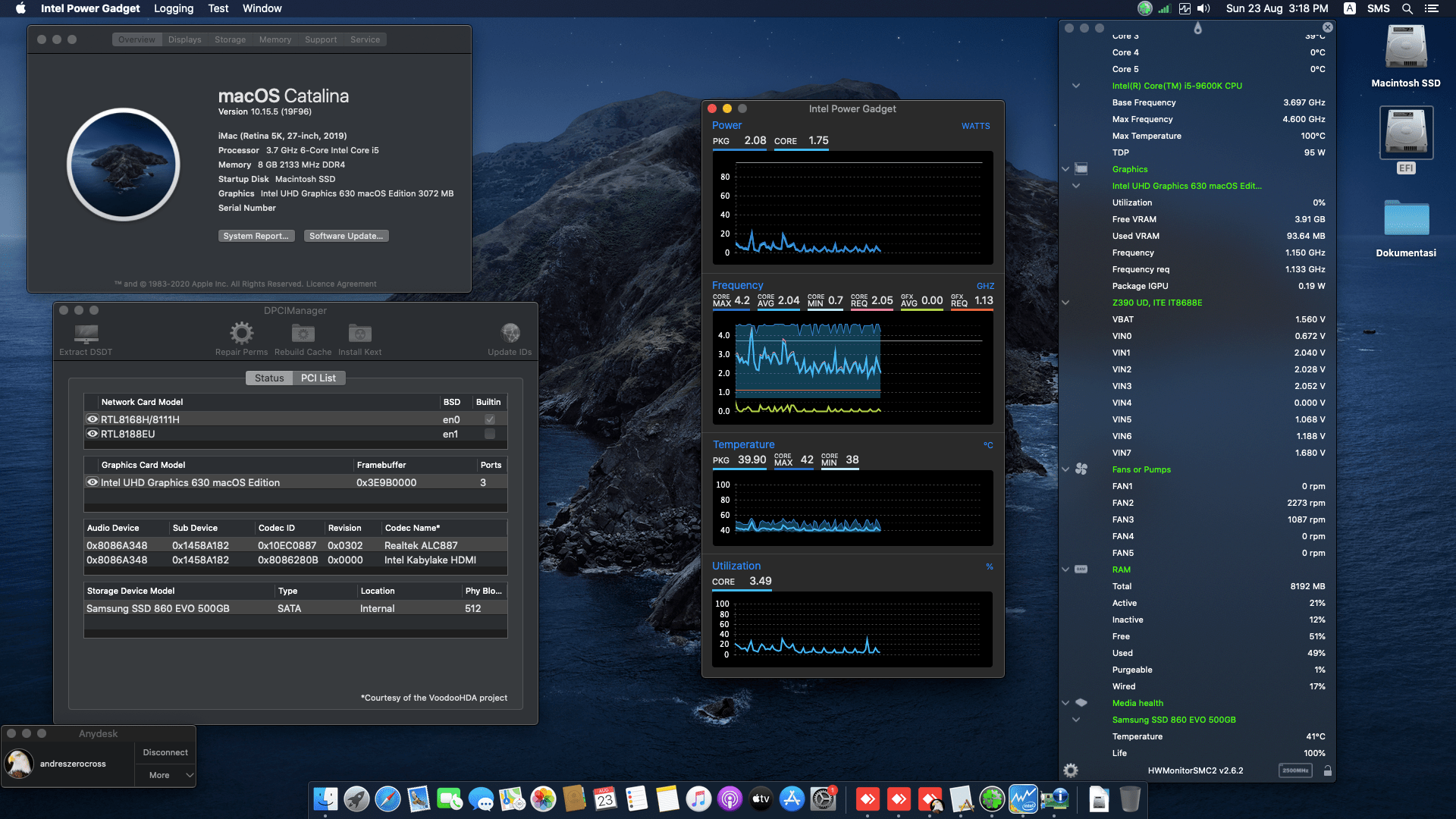Hide the Intel UHD Graphics 630 entry

pyautogui.click(x=93, y=482)
